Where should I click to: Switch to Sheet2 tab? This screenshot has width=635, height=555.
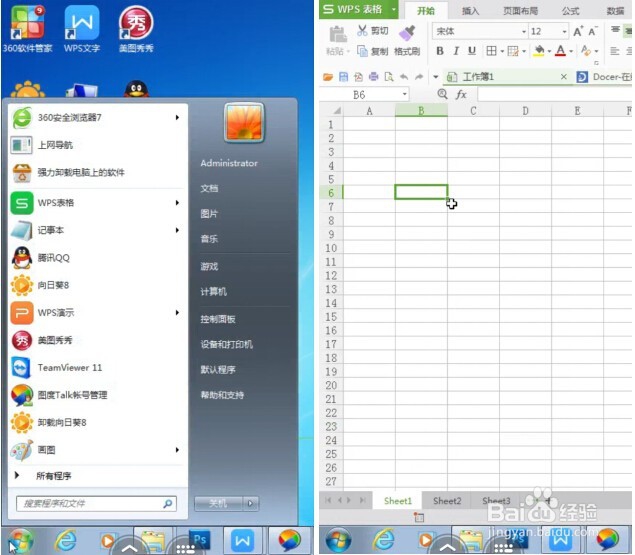[x=447, y=501]
